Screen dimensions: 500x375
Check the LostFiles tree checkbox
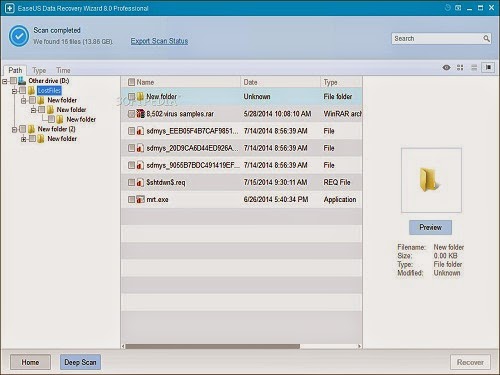[x=23, y=90]
